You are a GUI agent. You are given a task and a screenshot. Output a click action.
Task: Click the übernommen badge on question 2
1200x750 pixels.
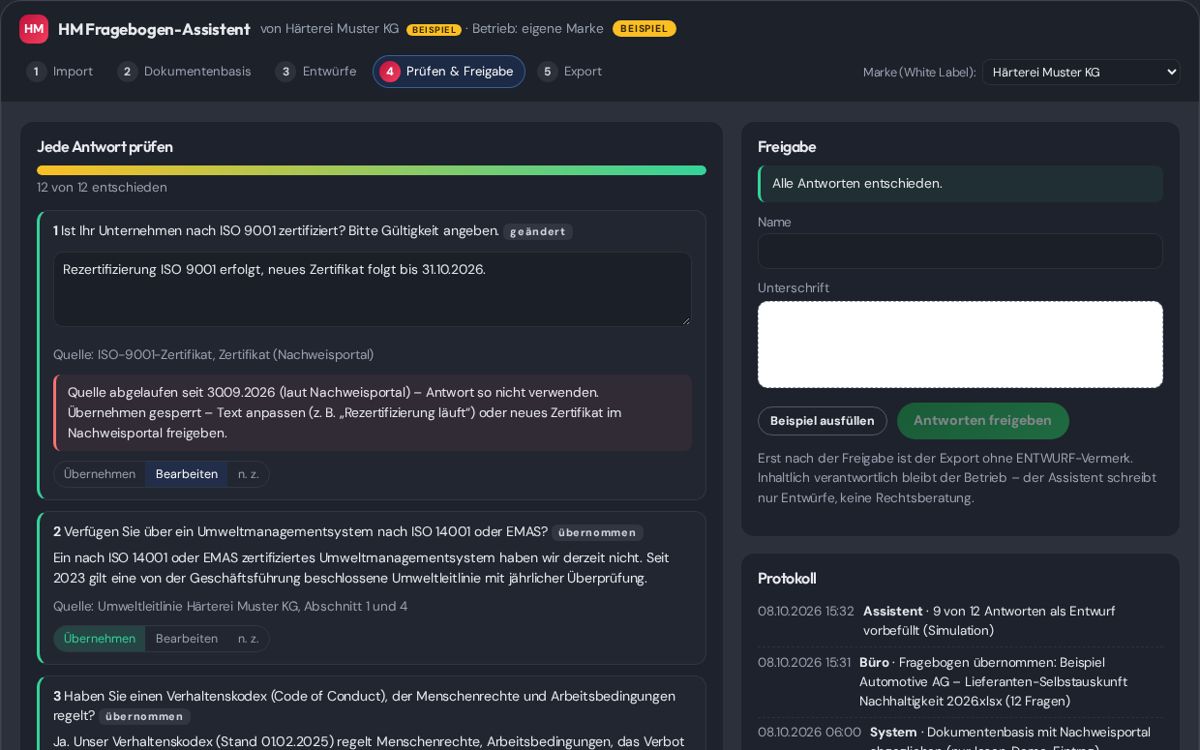pos(597,533)
